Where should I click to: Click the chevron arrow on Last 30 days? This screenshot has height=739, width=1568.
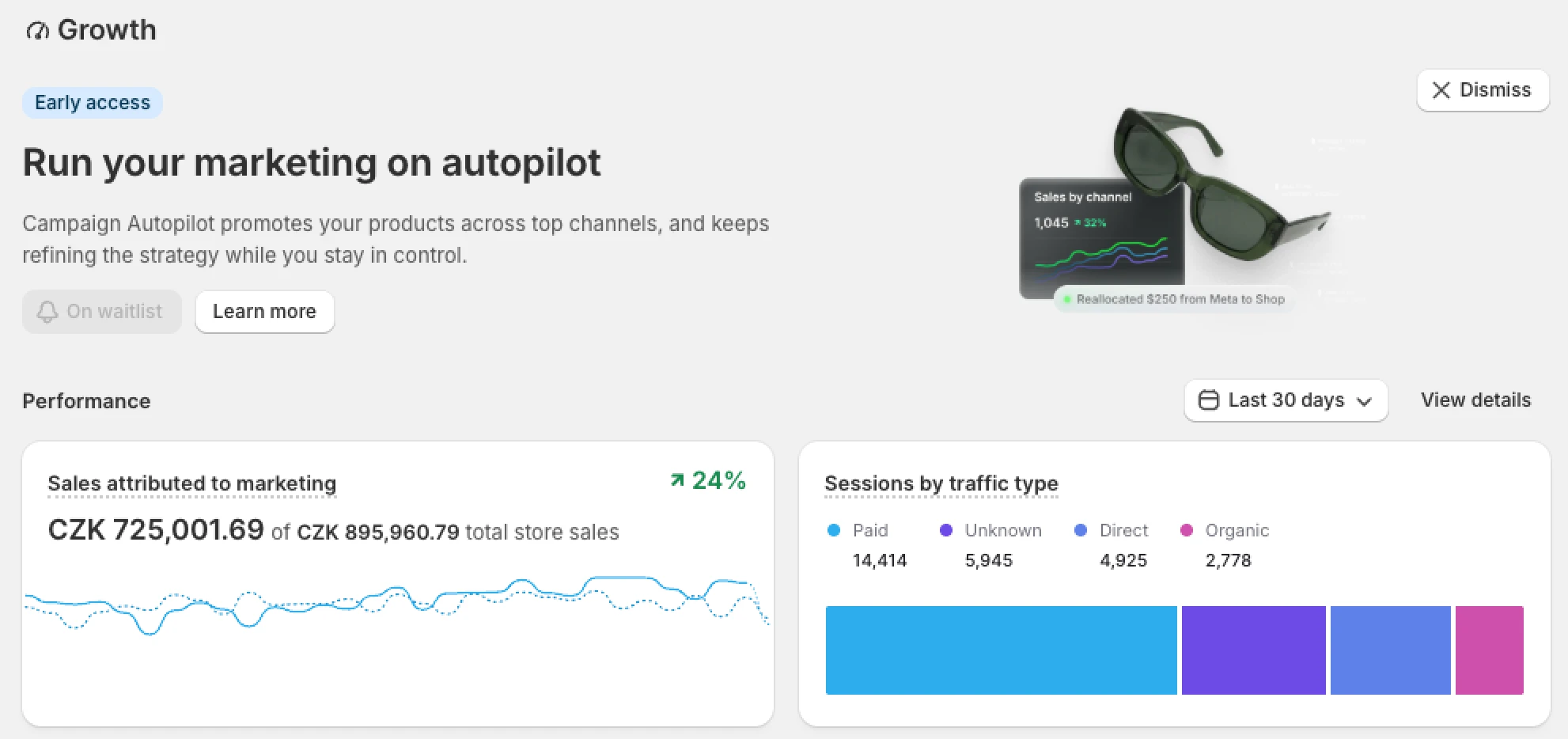pyautogui.click(x=1364, y=401)
